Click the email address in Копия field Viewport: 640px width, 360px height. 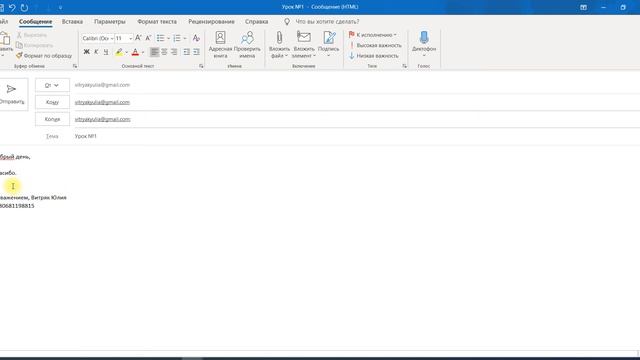[102, 119]
